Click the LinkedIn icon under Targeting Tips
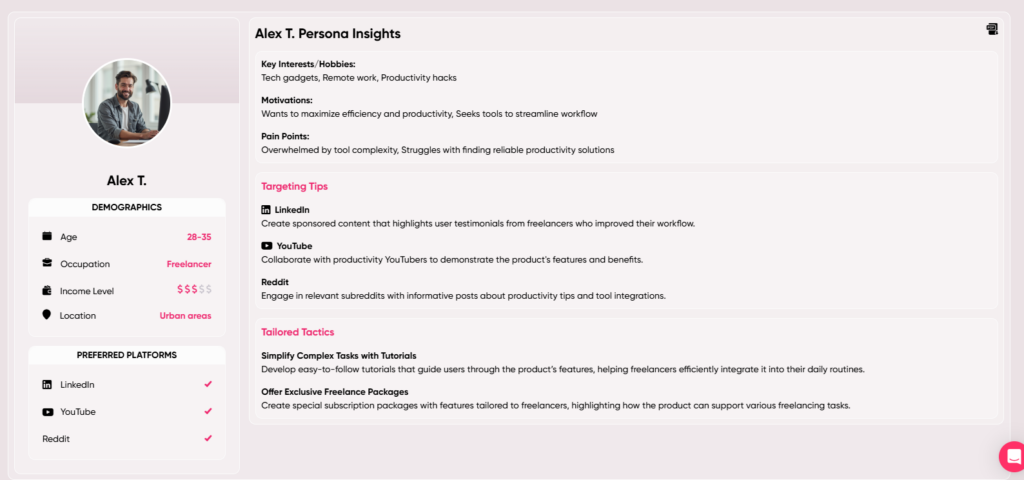 266,210
